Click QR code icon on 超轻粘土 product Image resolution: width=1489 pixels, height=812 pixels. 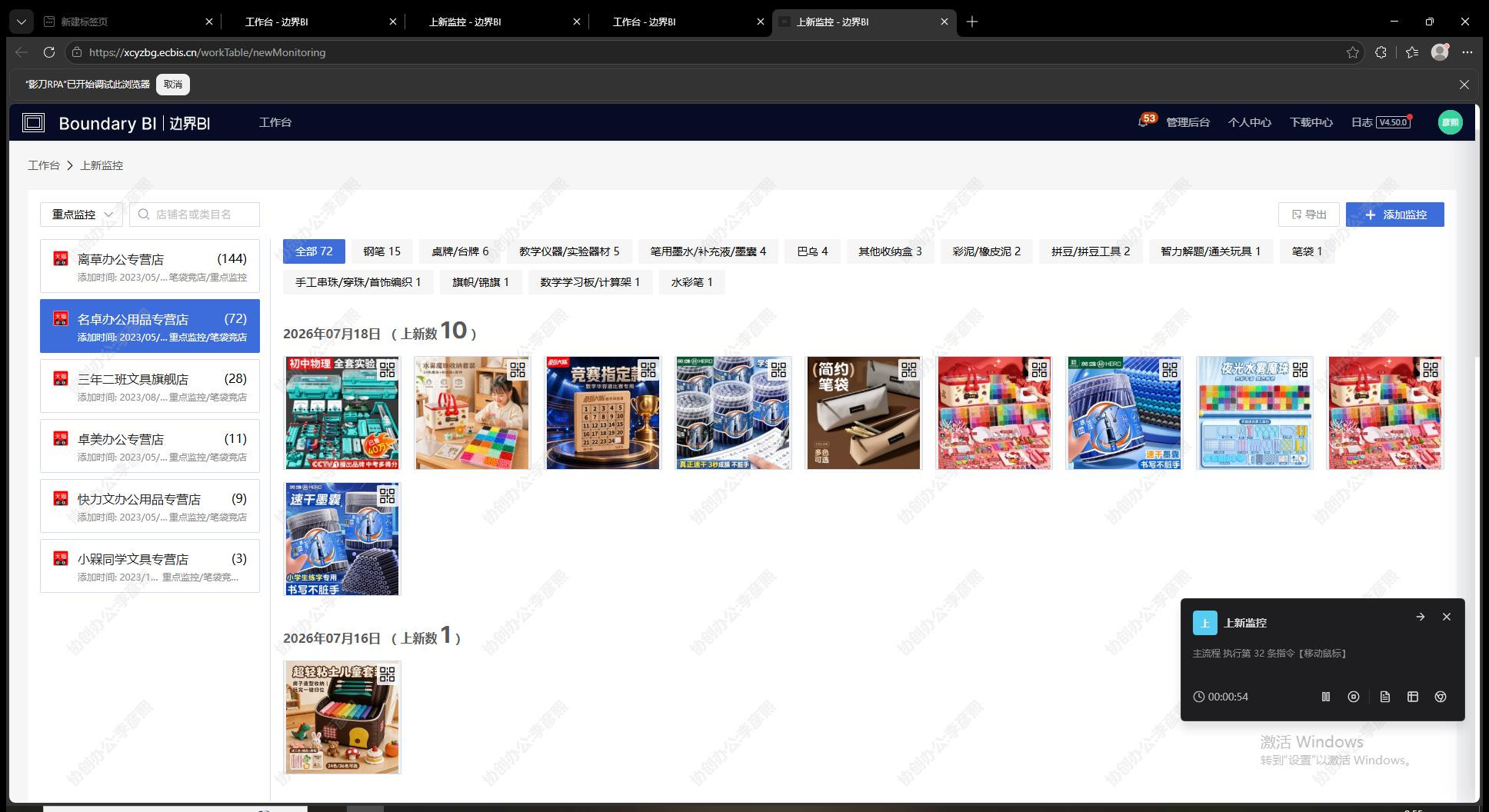pyautogui.click(x=387, y=674)
